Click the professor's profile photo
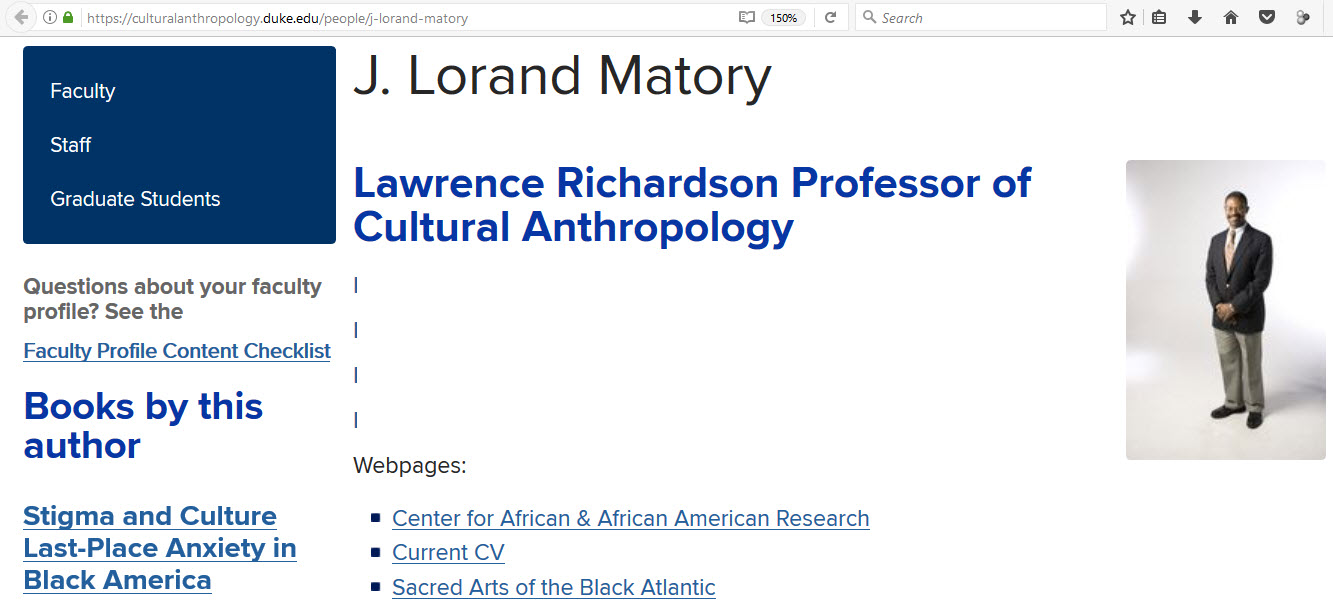The width and height of the screenshot is (1333, 601). pyautogui.click(x=1225, y=310)
